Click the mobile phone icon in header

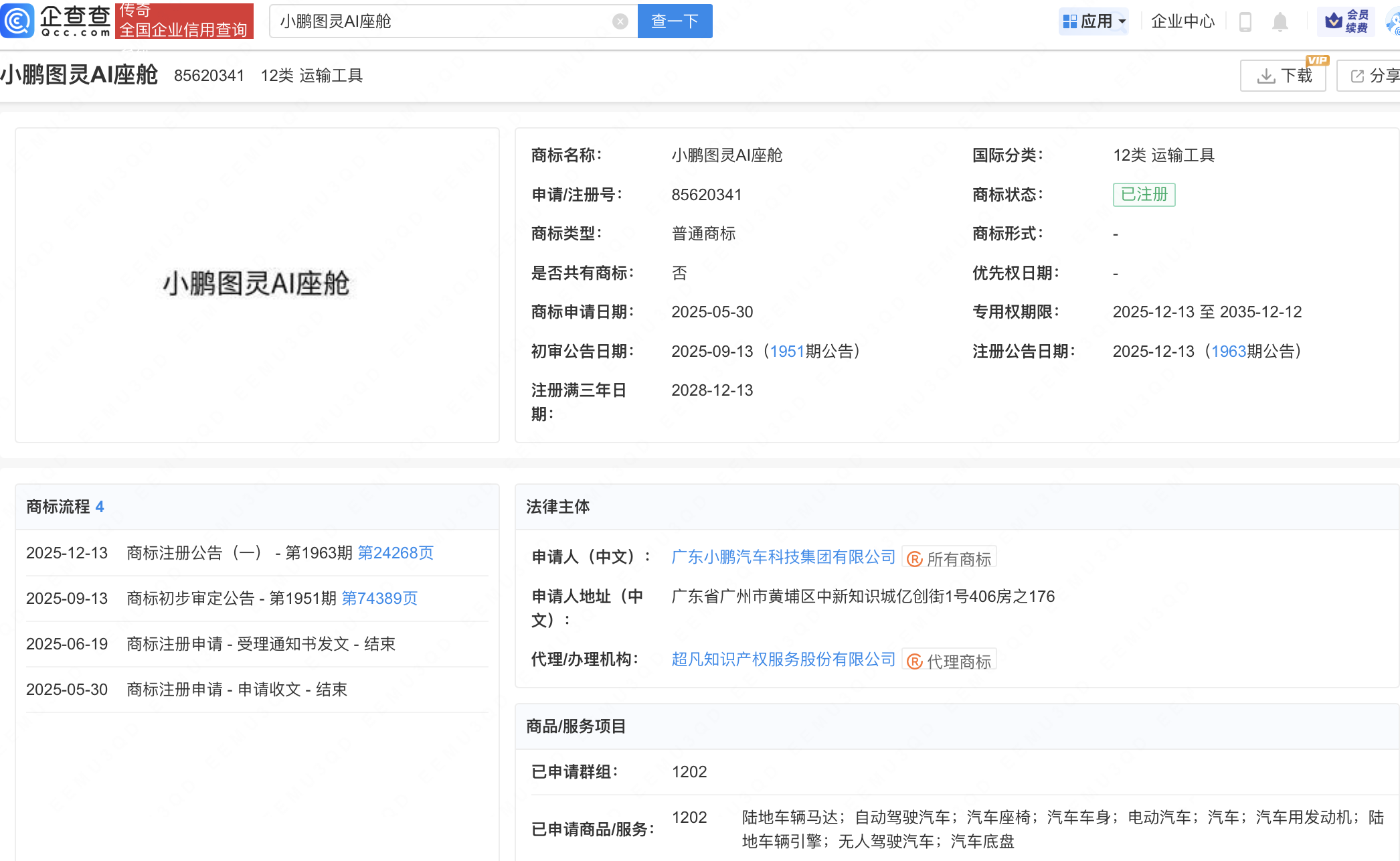coord(1245,21)
